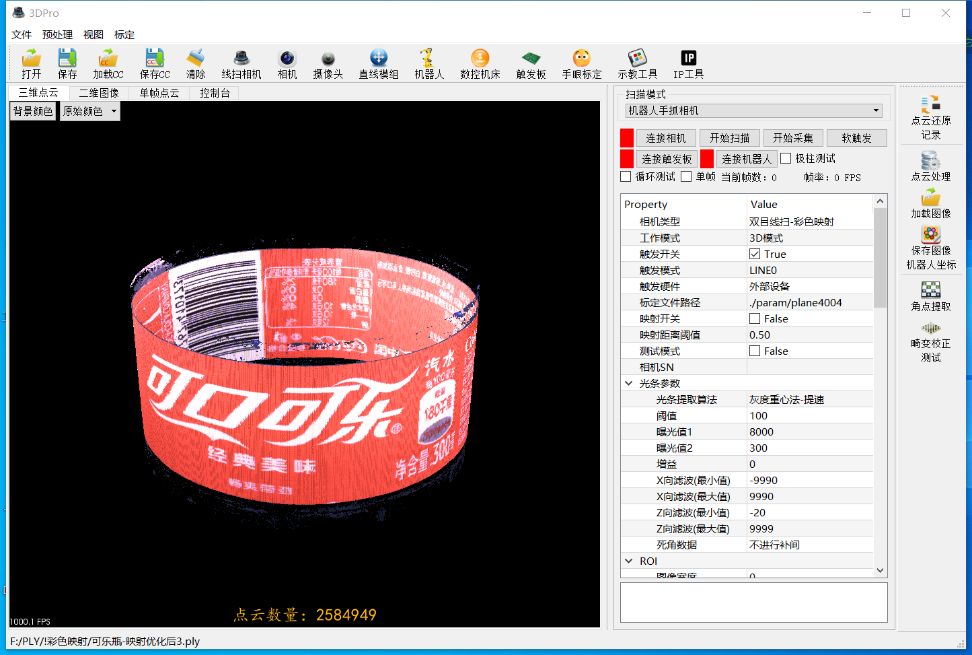972x655 pixels.
Task: Select the 光条提取算法 value 灰度重心法-提速
Action: click(x=787, y=400)
